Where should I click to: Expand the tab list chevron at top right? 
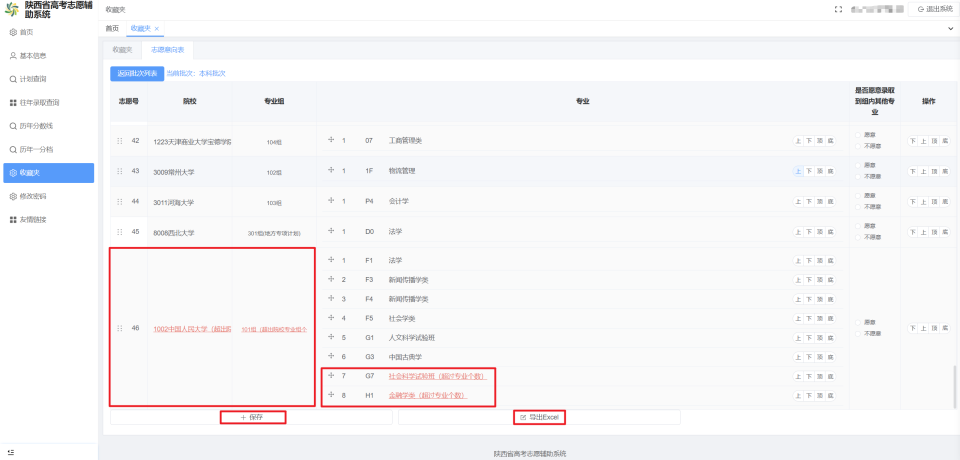951,29
